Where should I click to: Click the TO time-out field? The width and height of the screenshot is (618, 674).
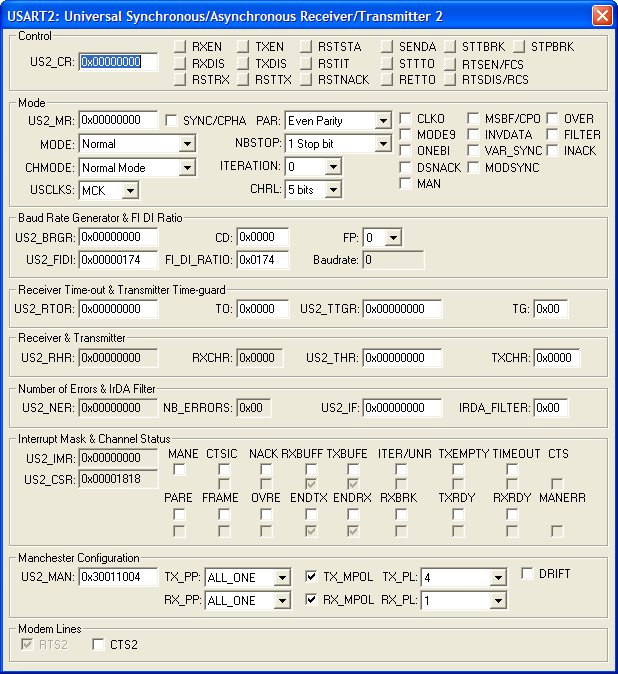(x=263, y=309)
